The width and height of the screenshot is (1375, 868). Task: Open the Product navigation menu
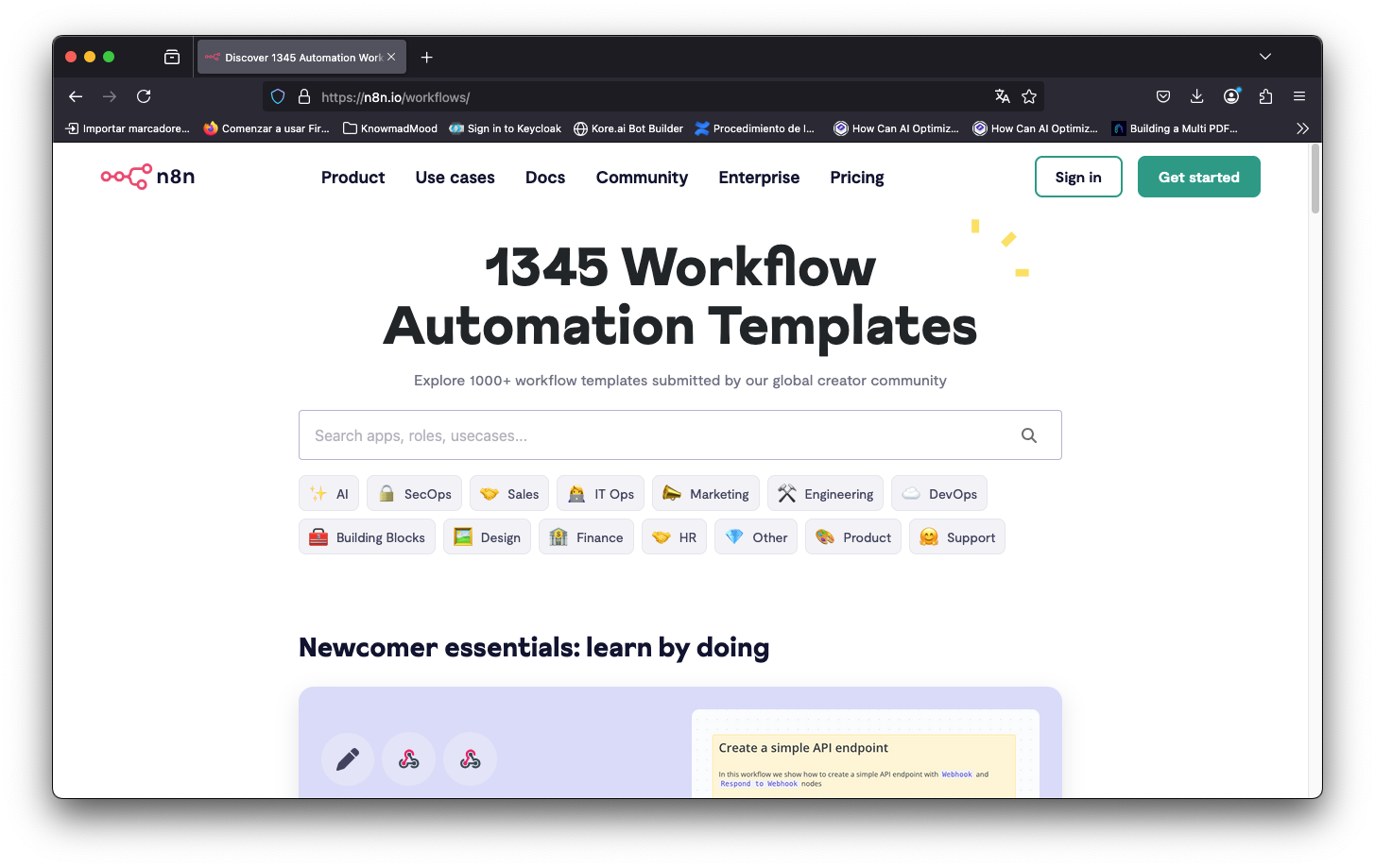[352, 178]
